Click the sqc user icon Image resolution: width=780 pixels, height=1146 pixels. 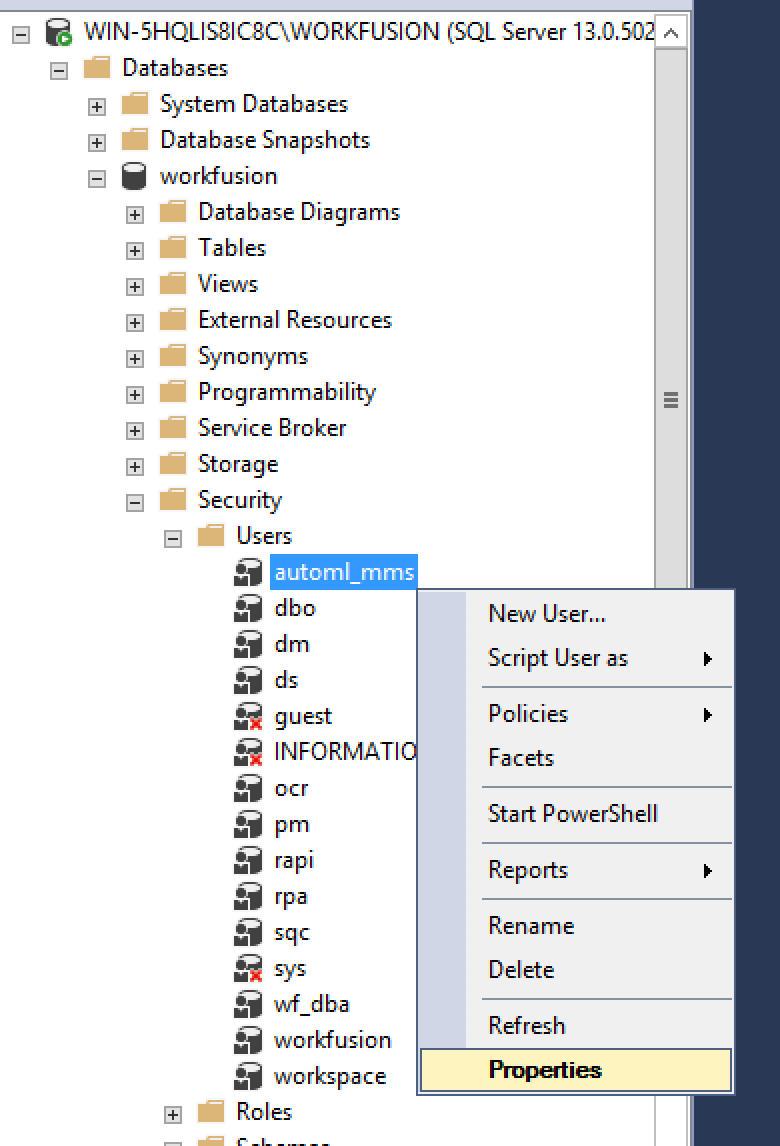pyautogui.click(x=249, y=933)
